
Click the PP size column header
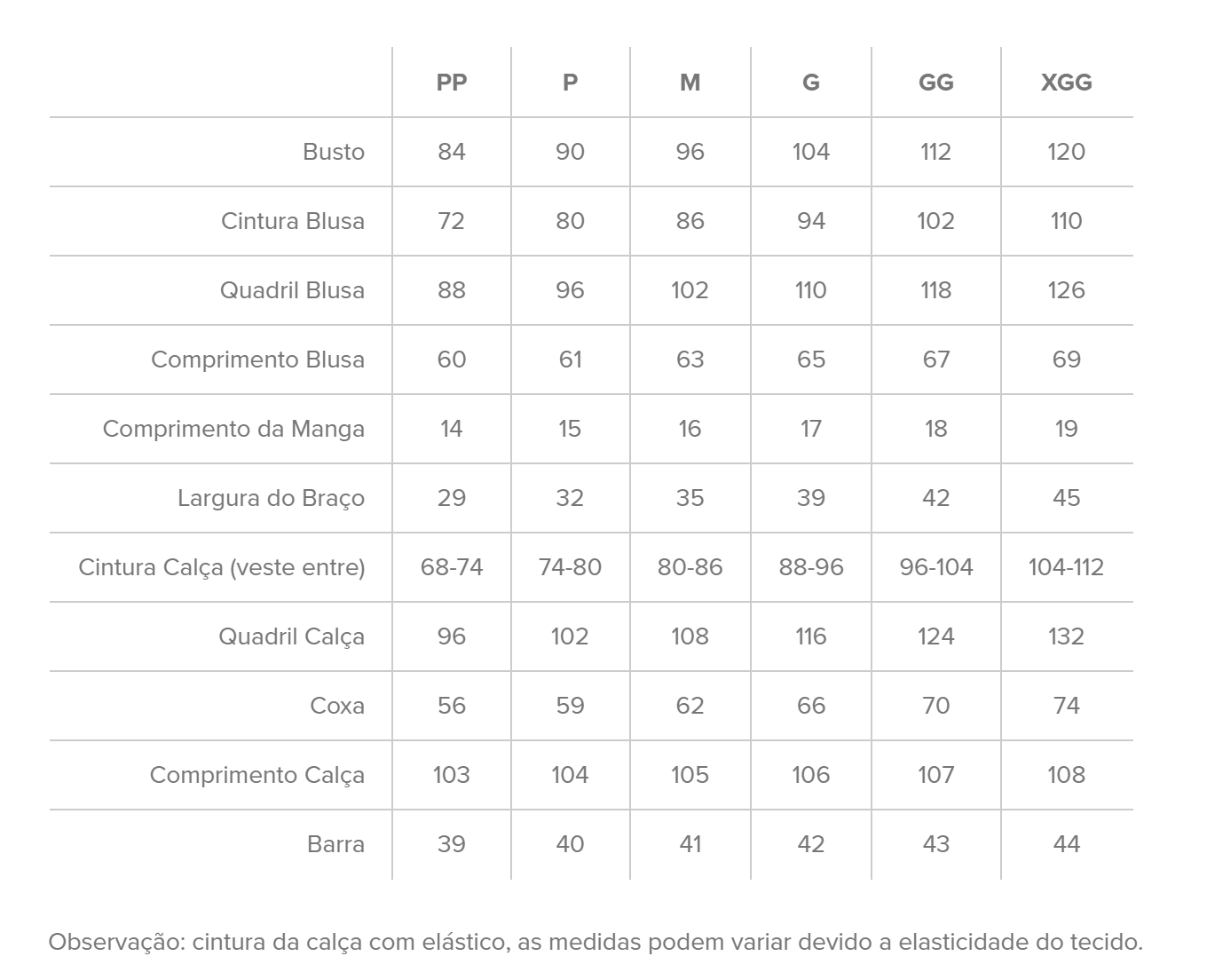click(x=452, y=83)
